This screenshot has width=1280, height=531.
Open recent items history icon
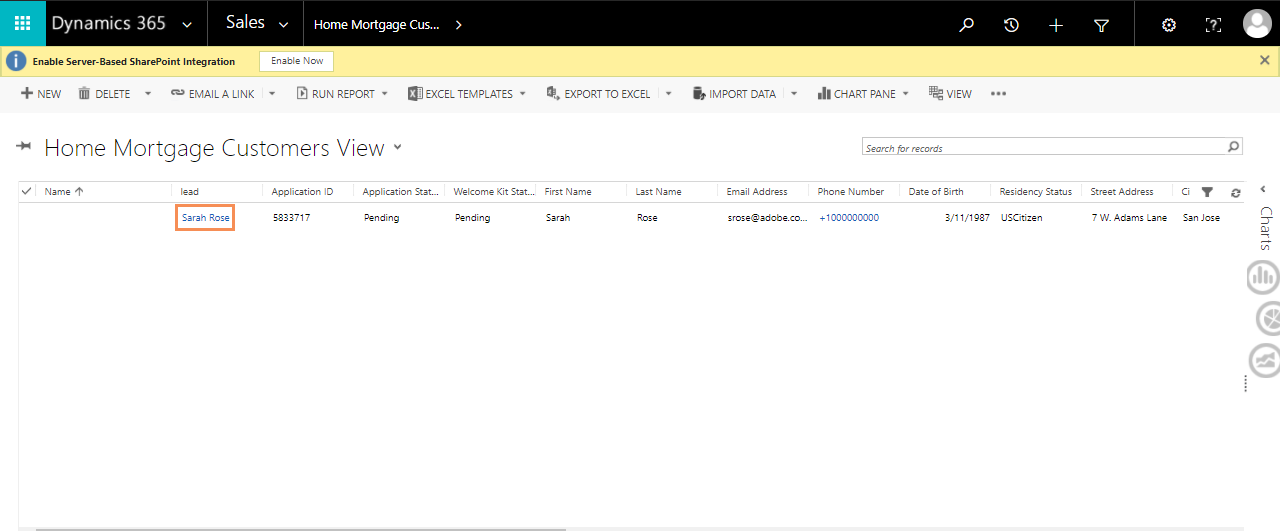pos(1011,25)
